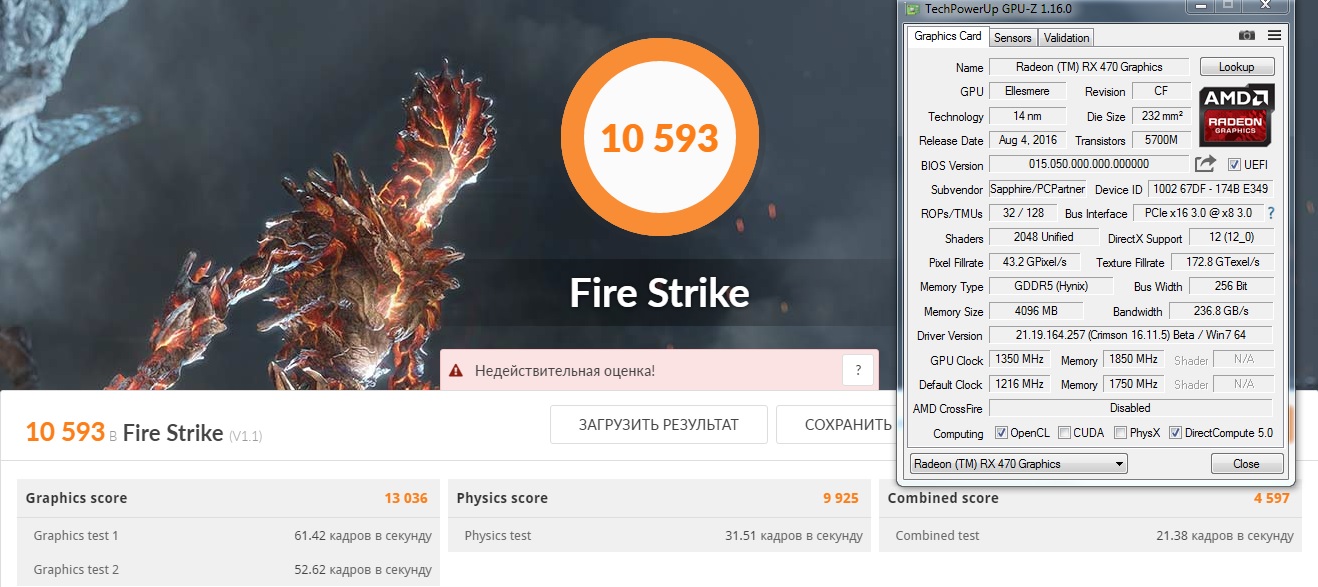Click the Texture Fillrate 172.8 GTexel/s field

(1221, 262)
